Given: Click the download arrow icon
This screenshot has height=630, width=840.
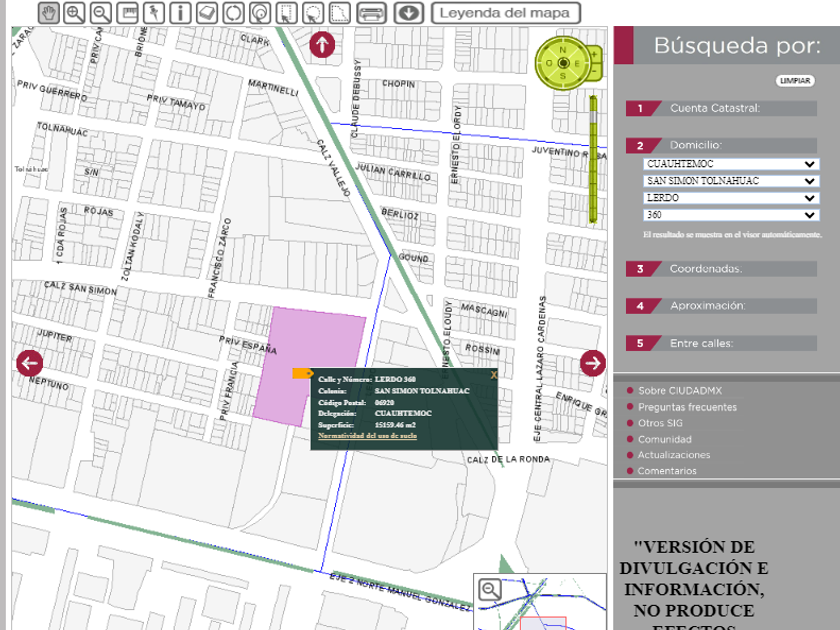Looking at the screenshot, I should (407, 13).
